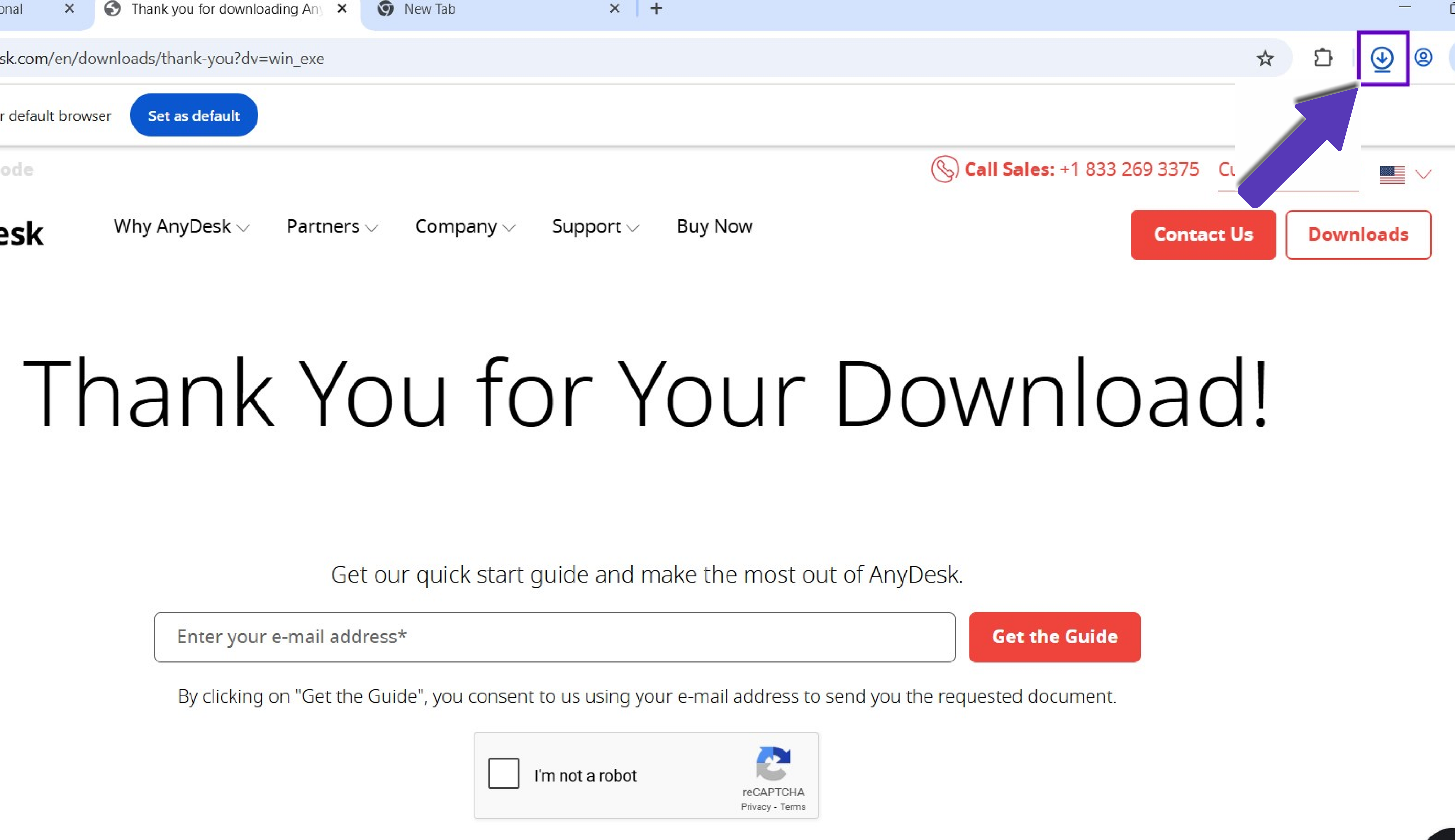Image resolution: width=1455 pixels, height=840 pixels.
Task: Open the browser downloads icon
Action: click(x=1382, y=58)
